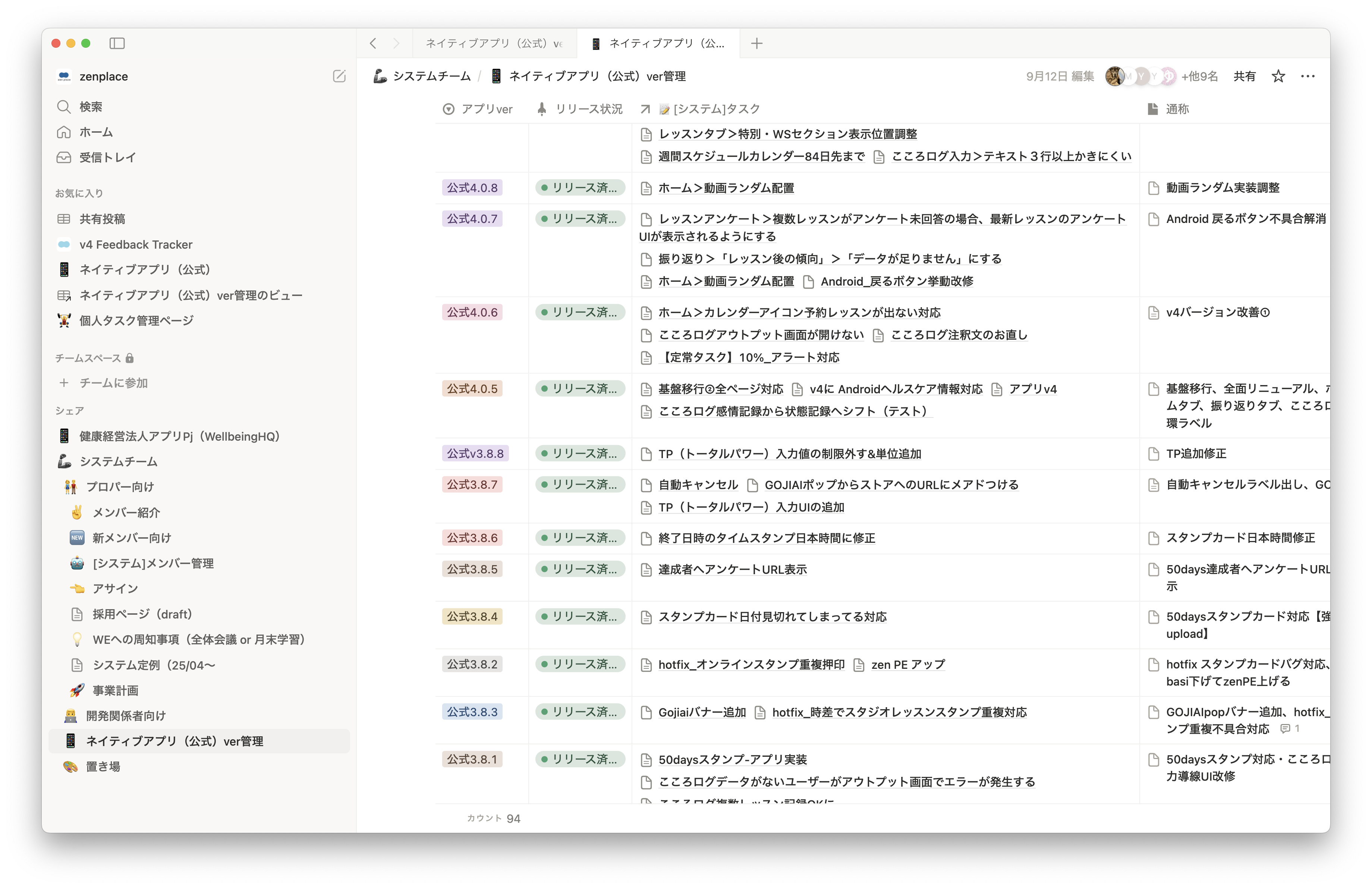Add a new tab with plus
Screen dimensions: 1372x888
click(x=756, y=43)
